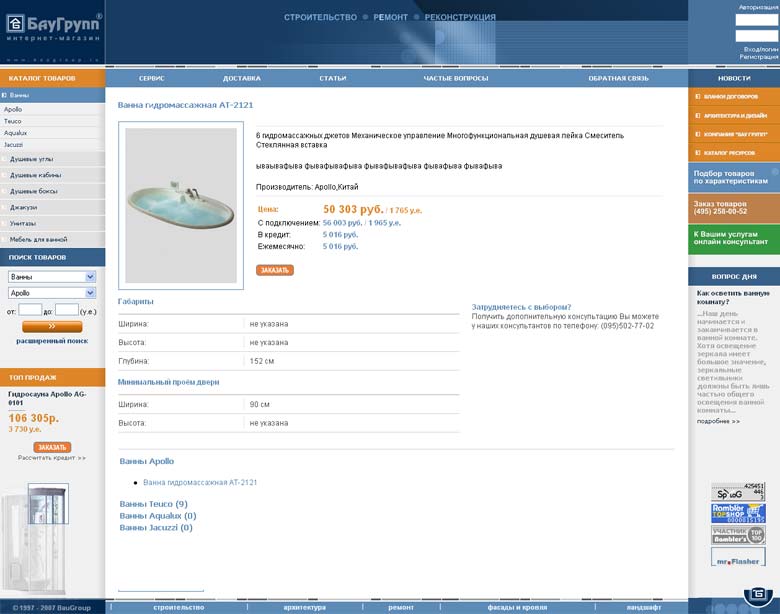This screenshot has height=614, width=780.
Task: Click footer строительство link
Action: pyautogui.click(x=179, y=608)
